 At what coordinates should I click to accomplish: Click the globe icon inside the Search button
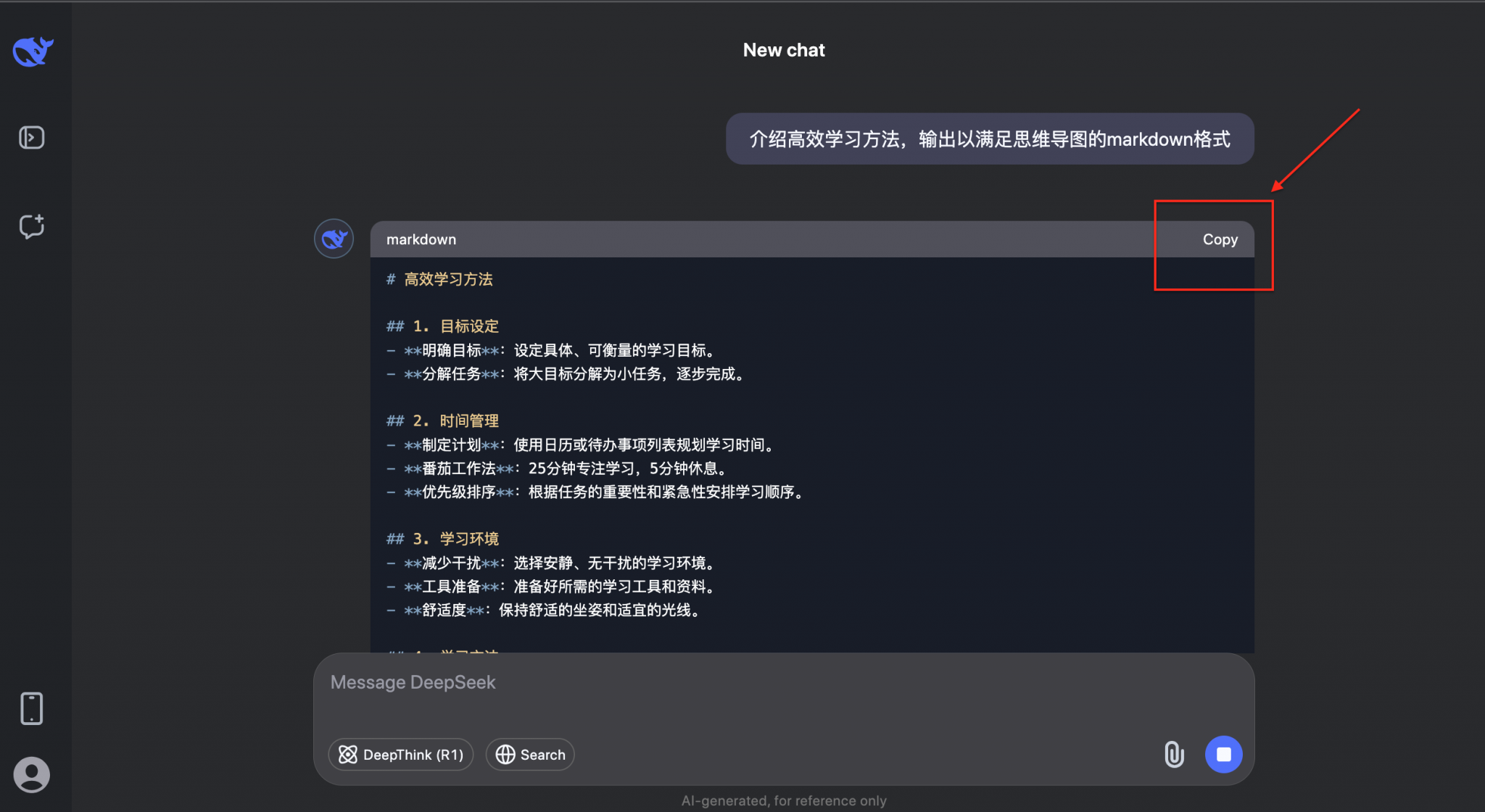tap(506, 754)
